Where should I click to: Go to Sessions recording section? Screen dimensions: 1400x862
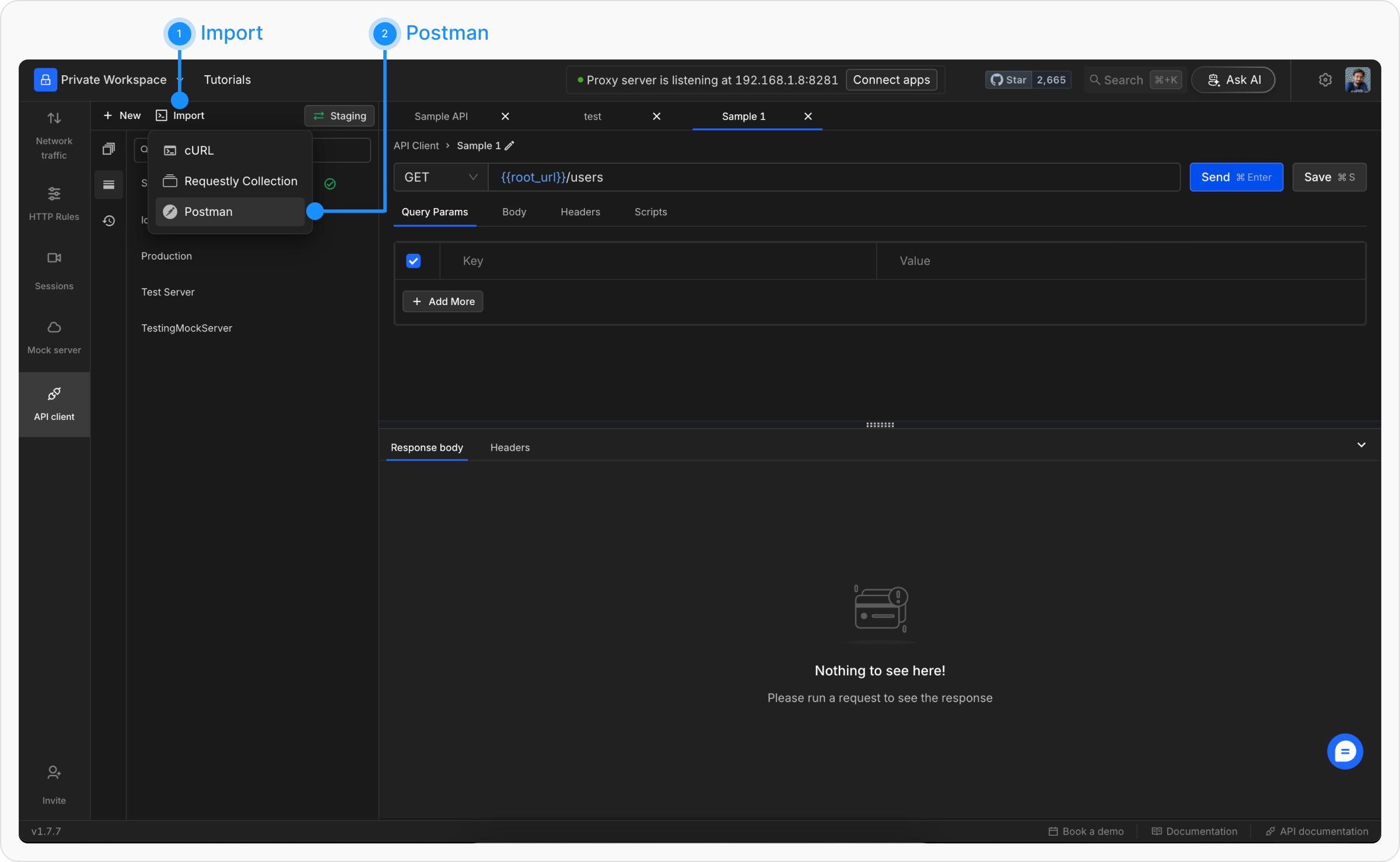(54, 270)
